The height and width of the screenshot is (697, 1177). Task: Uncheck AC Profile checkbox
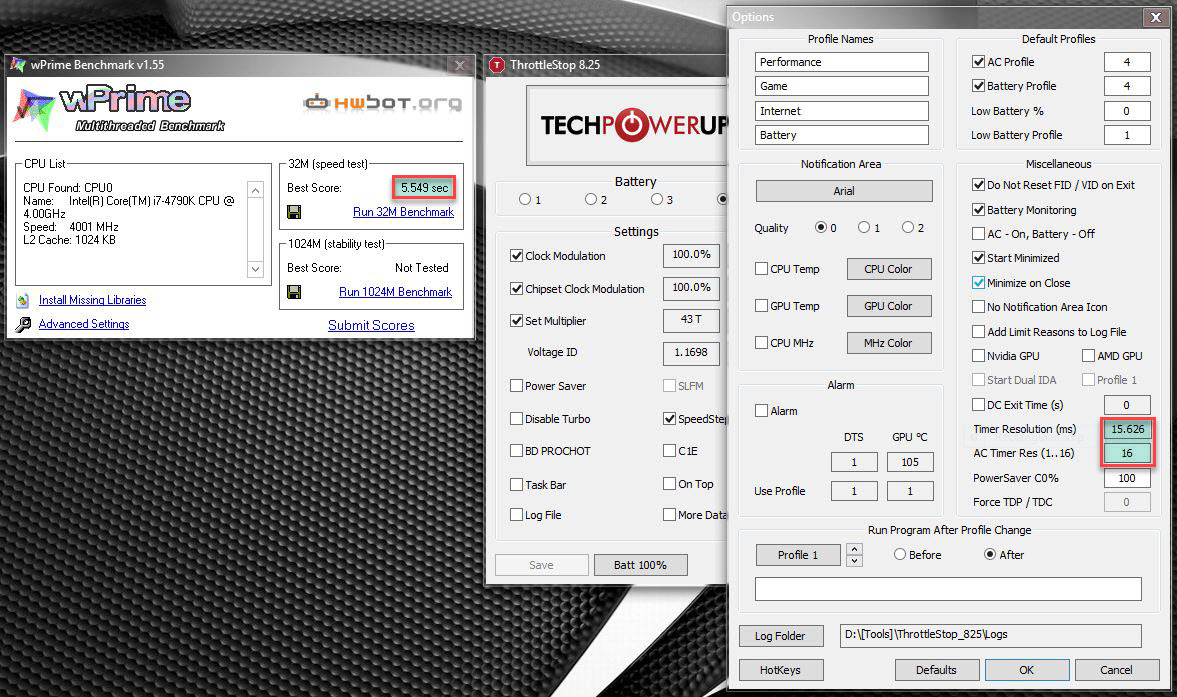(978, 62)
